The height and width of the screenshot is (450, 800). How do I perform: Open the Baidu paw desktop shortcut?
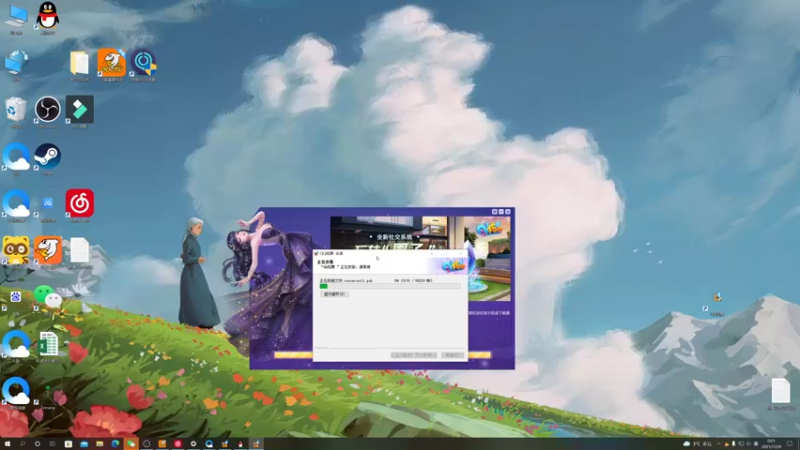pyautogui.click(x=15, y=297)
